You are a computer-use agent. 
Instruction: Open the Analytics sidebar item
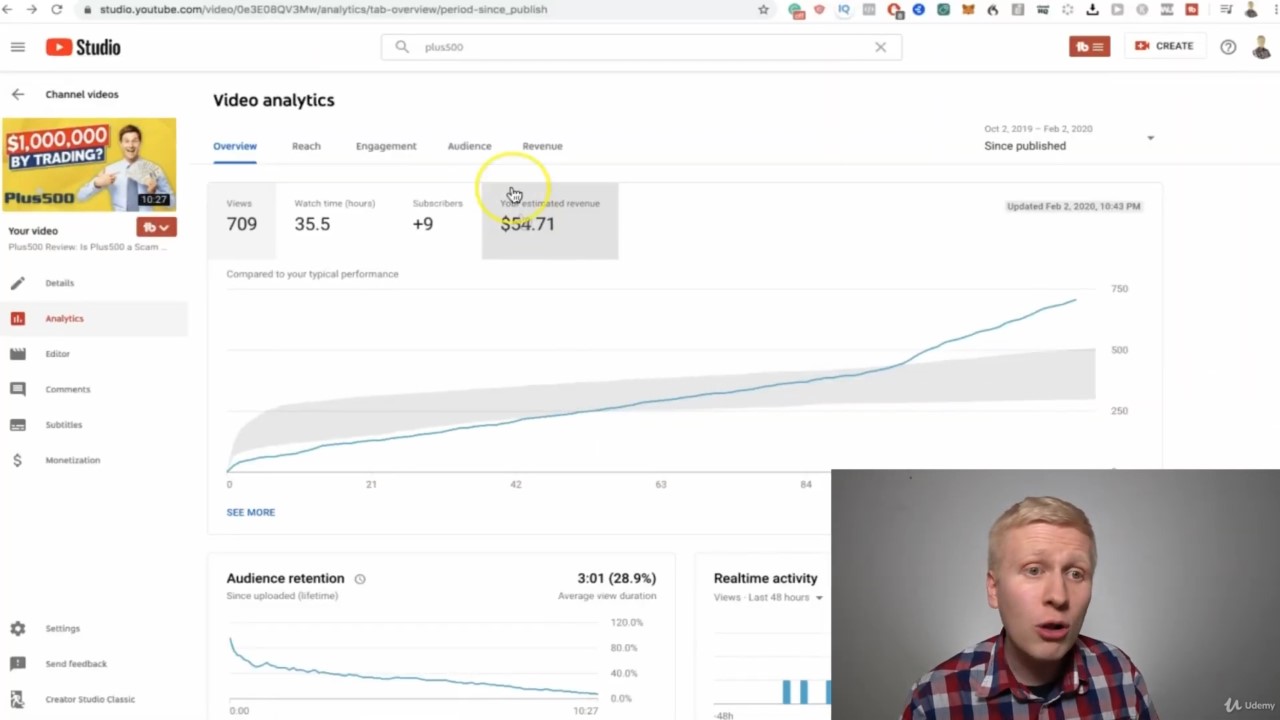93,318
